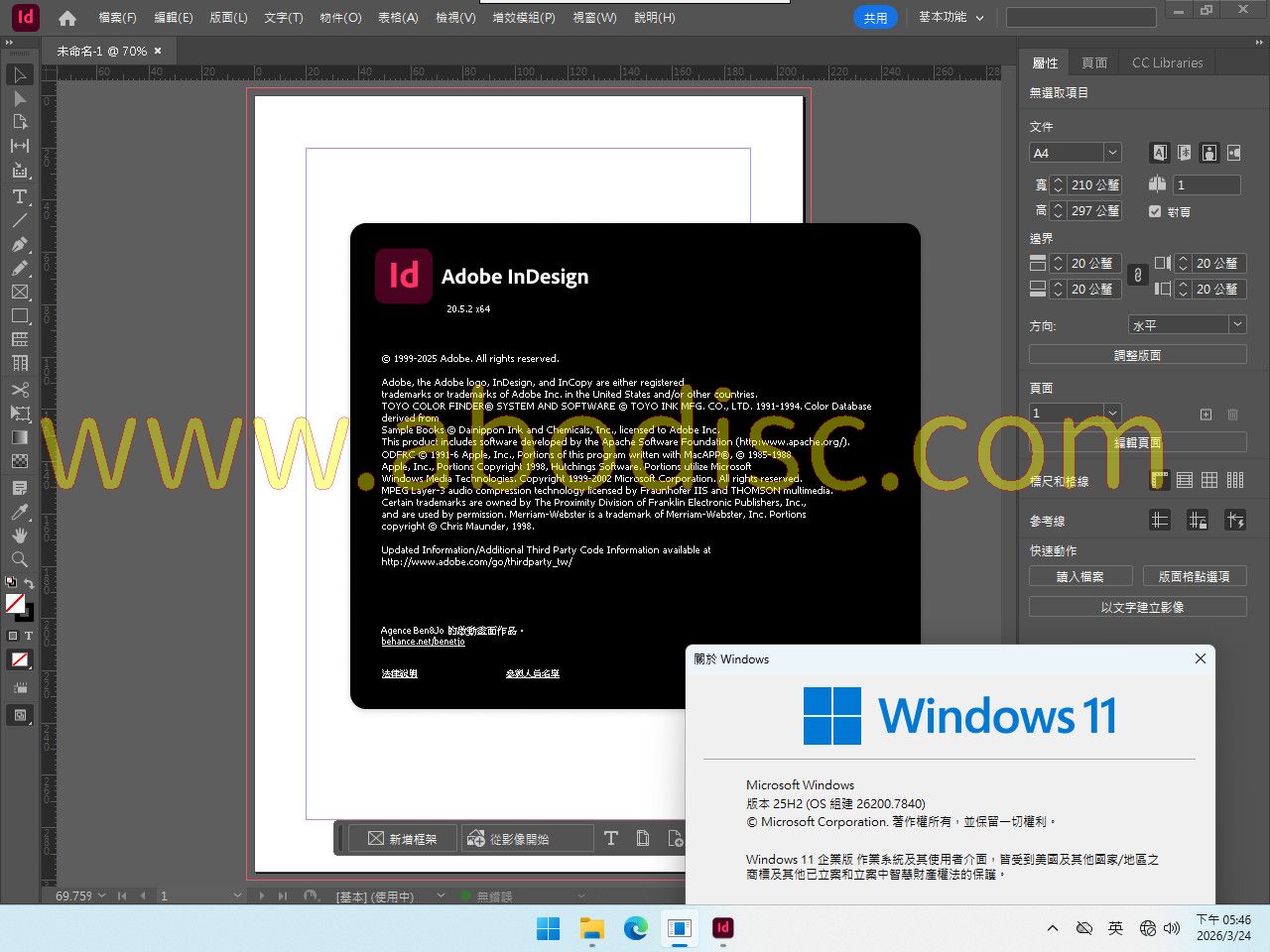Toggle the margin link chain button
Screen dimensions: 1270x952
coord(1138,276)
